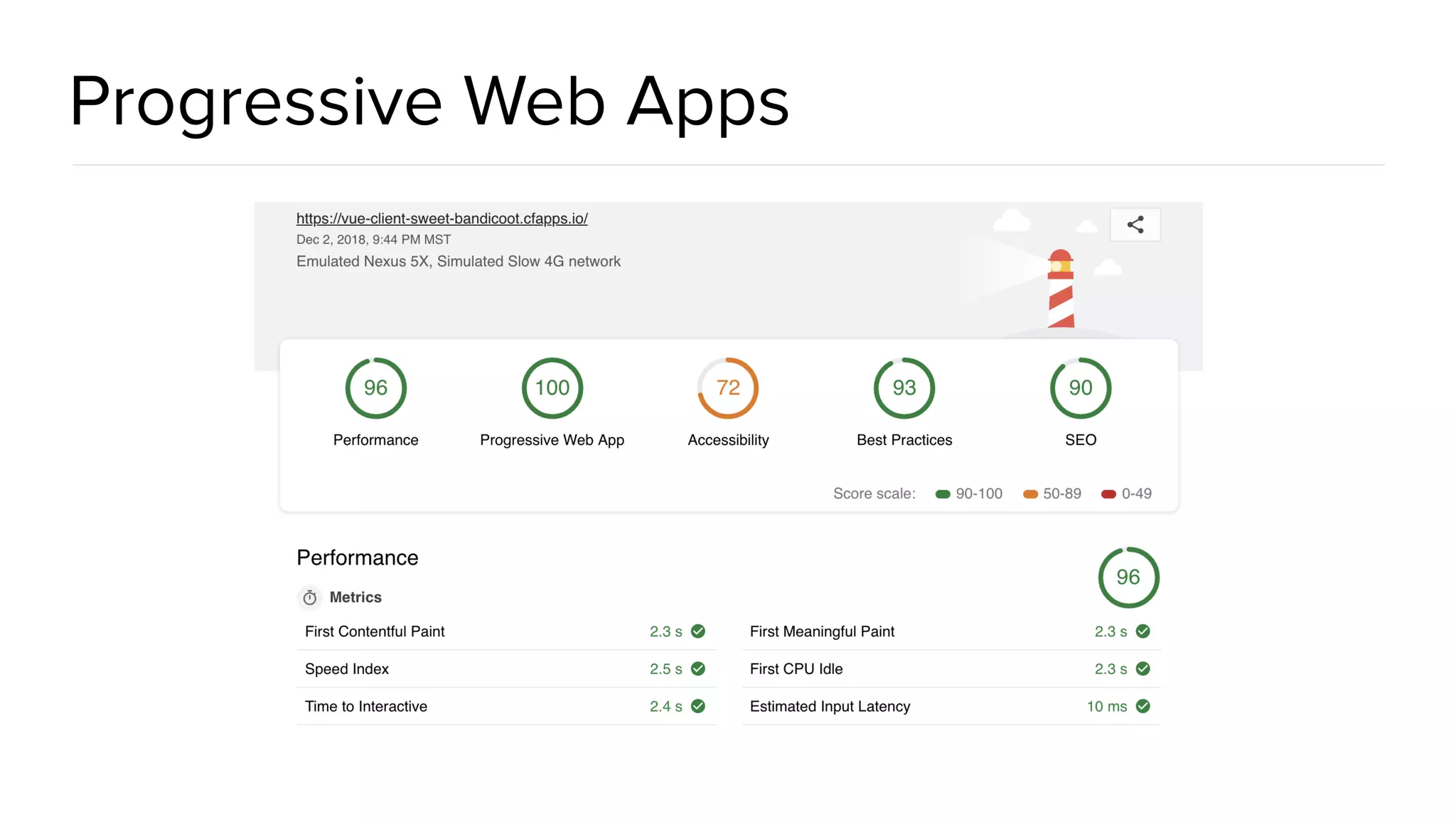Click First Meaningful Paint checkmark icon
Image resolution: width=1456 pixels, height=819 pixels.
point(1143,631)
